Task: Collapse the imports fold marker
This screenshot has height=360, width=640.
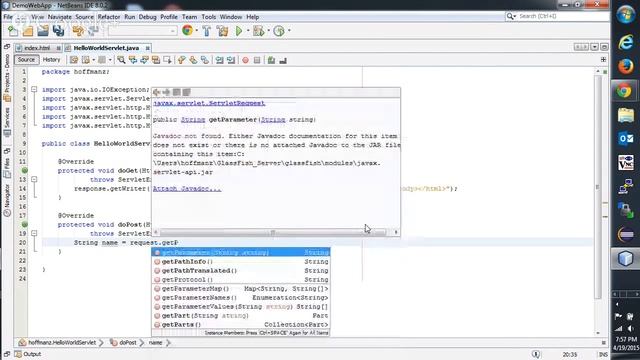Action: [34, 89]
